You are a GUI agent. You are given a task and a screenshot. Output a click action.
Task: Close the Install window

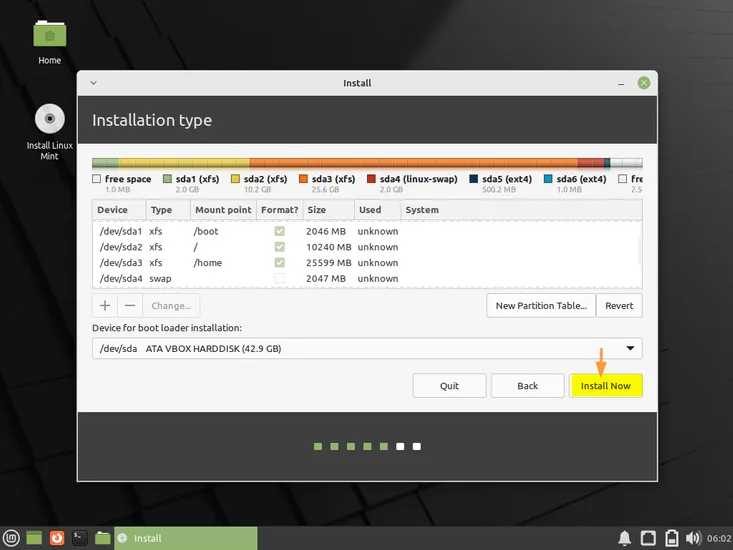[644, 83]
